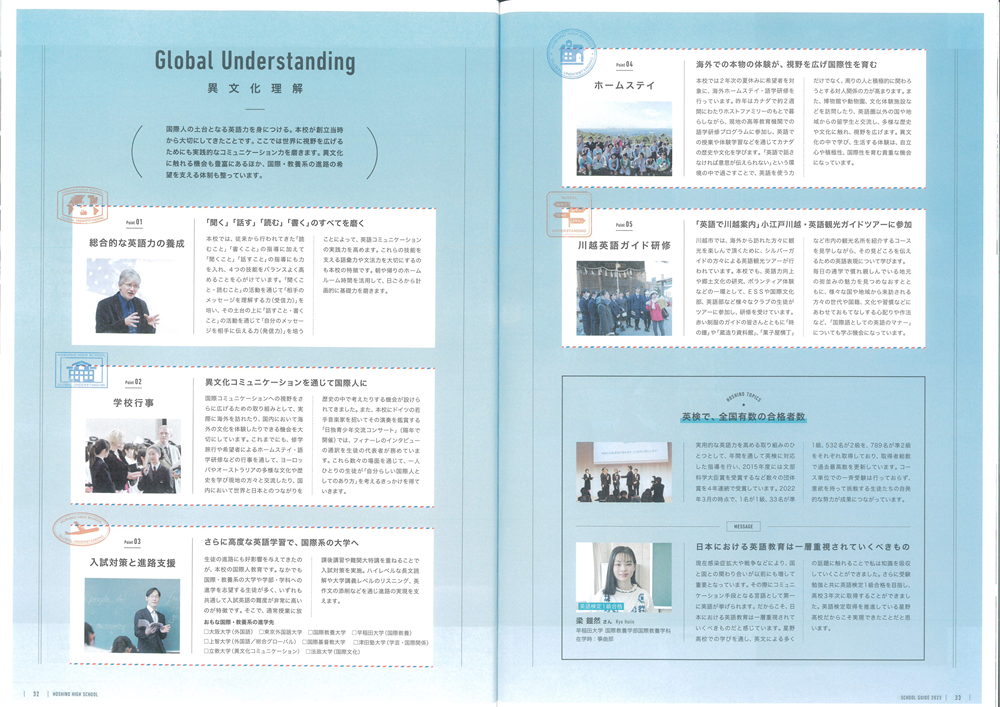
Task: Click the blue school building stamp at Point 02
Action: [x=81, y=370]
